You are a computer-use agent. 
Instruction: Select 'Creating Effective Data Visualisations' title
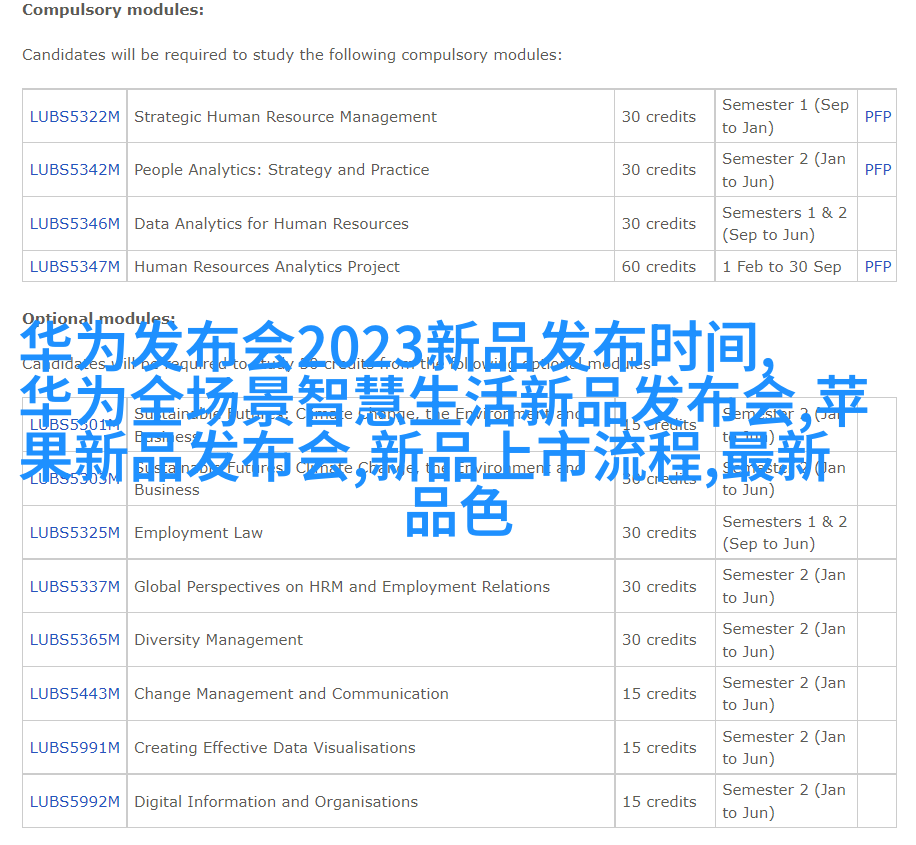275,748
